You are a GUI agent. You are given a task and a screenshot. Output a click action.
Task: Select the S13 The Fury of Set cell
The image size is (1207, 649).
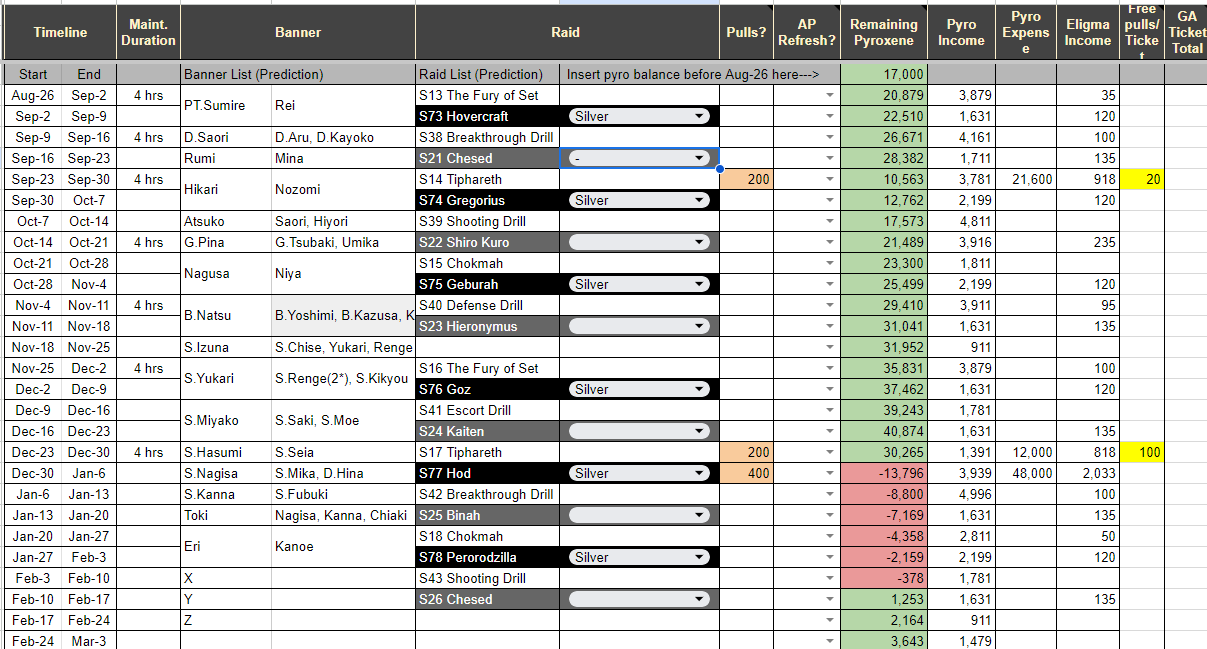click(x=487, y=95)
